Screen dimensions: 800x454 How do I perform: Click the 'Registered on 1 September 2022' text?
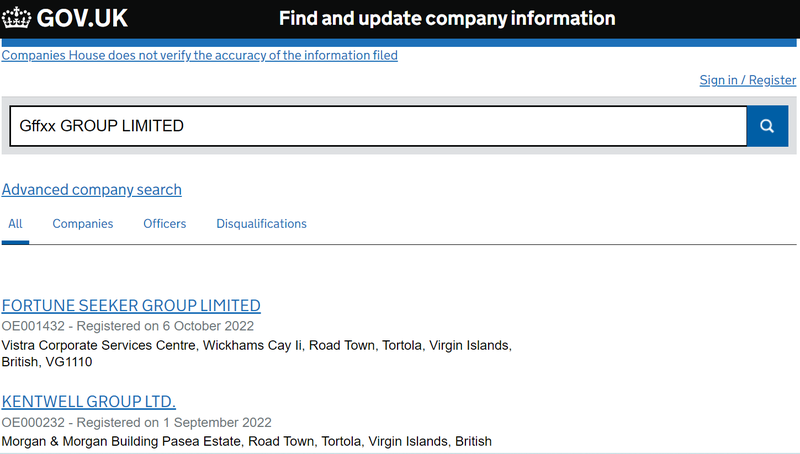pyautogui.click(x=174, y=422)
